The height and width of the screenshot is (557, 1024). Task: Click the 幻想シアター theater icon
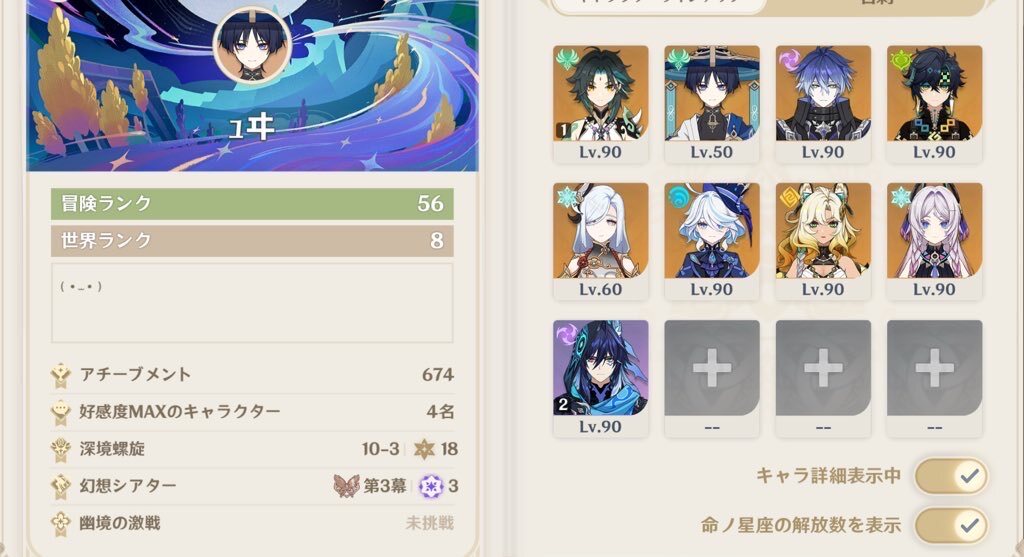(61, 486)
